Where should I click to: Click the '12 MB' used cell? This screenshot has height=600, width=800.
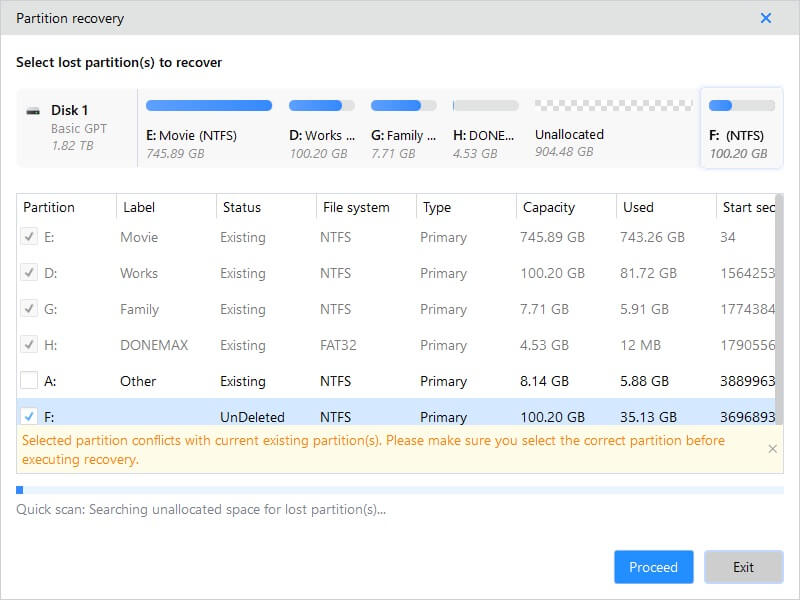[640, 345]
